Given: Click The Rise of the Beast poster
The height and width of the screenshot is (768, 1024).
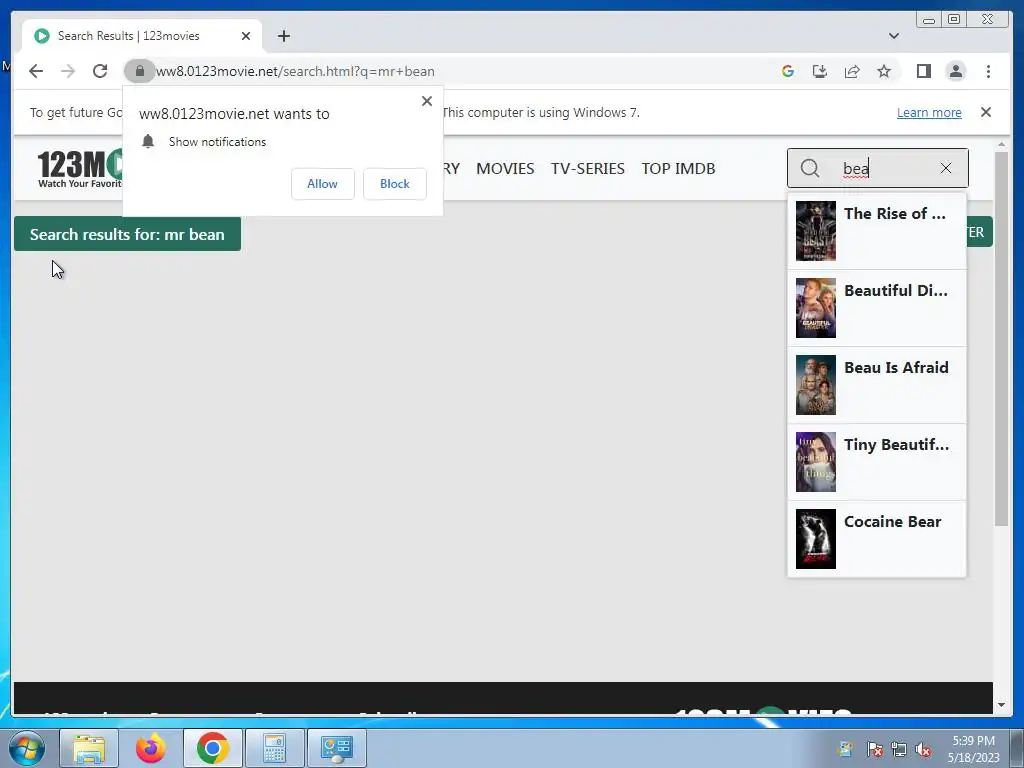Looking at the screenshot, I should tap(816, 231).
